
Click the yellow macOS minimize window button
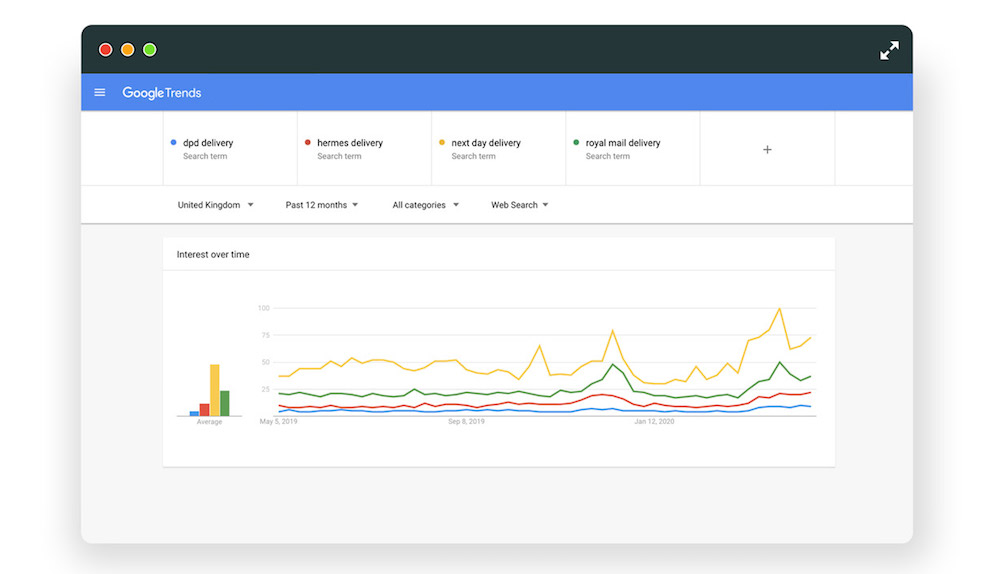point(128,50)
